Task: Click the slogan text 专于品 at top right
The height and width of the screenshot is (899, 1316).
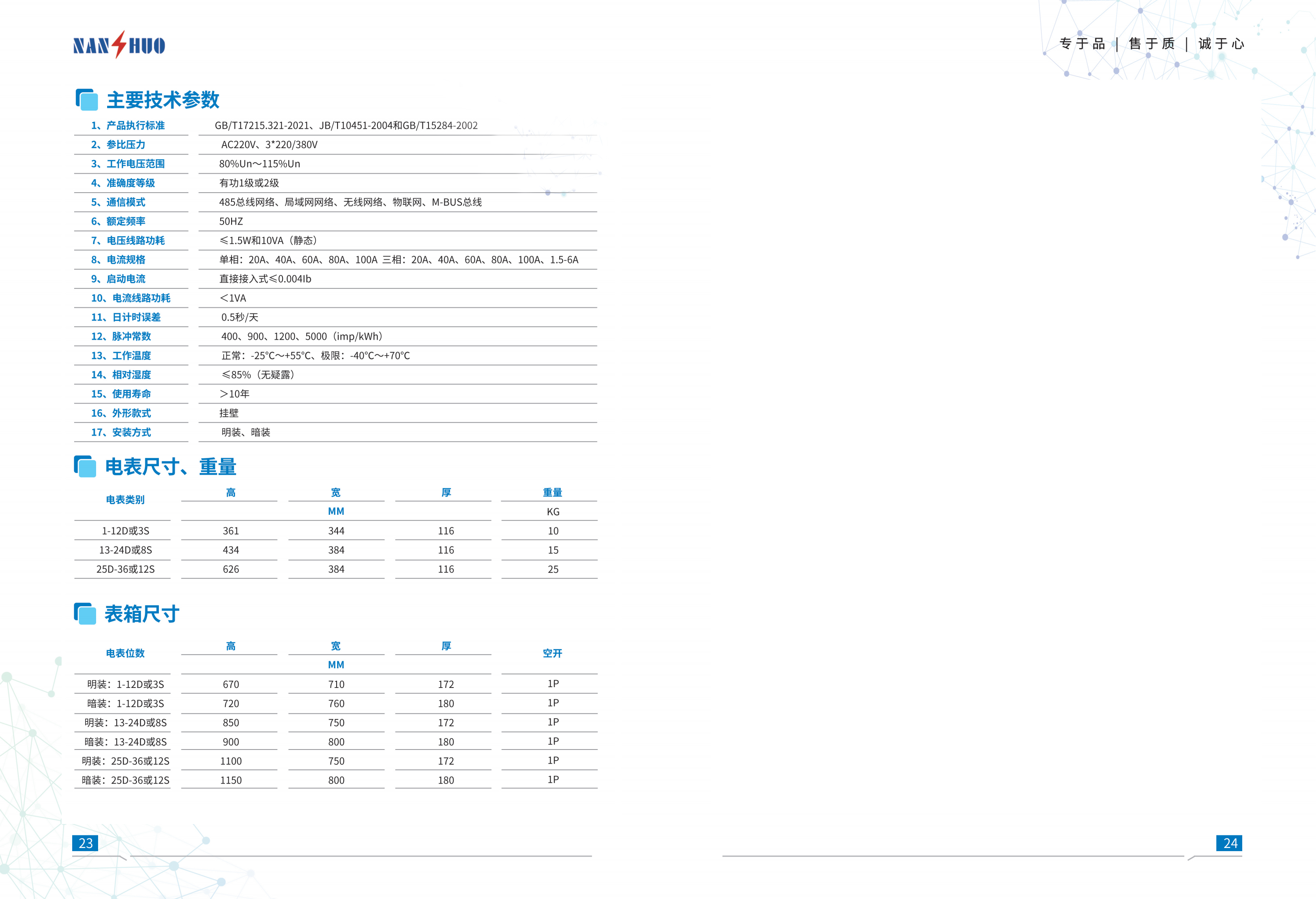Action: (1082, 44)
